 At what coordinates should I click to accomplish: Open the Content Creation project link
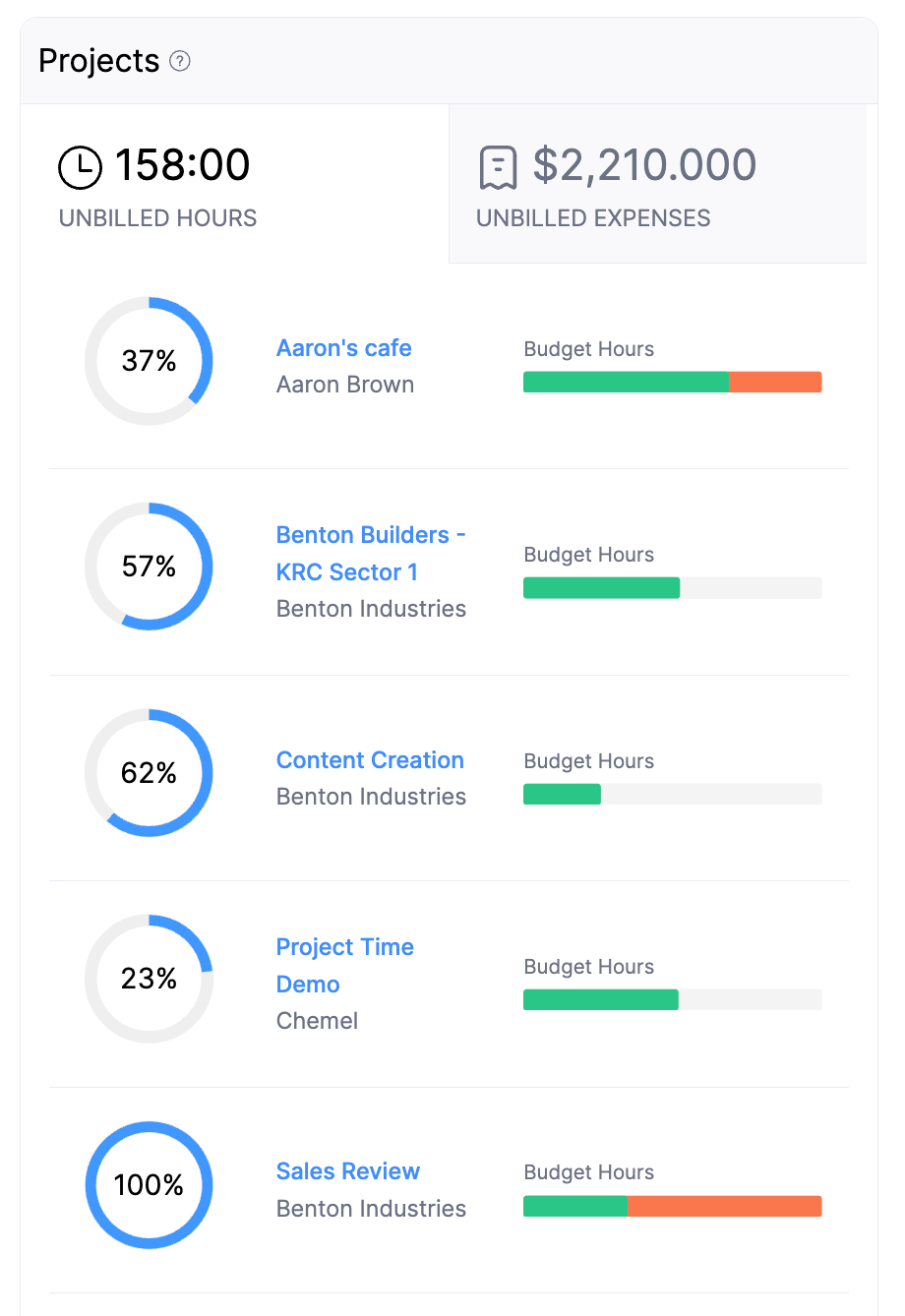(x=370, y=760)
